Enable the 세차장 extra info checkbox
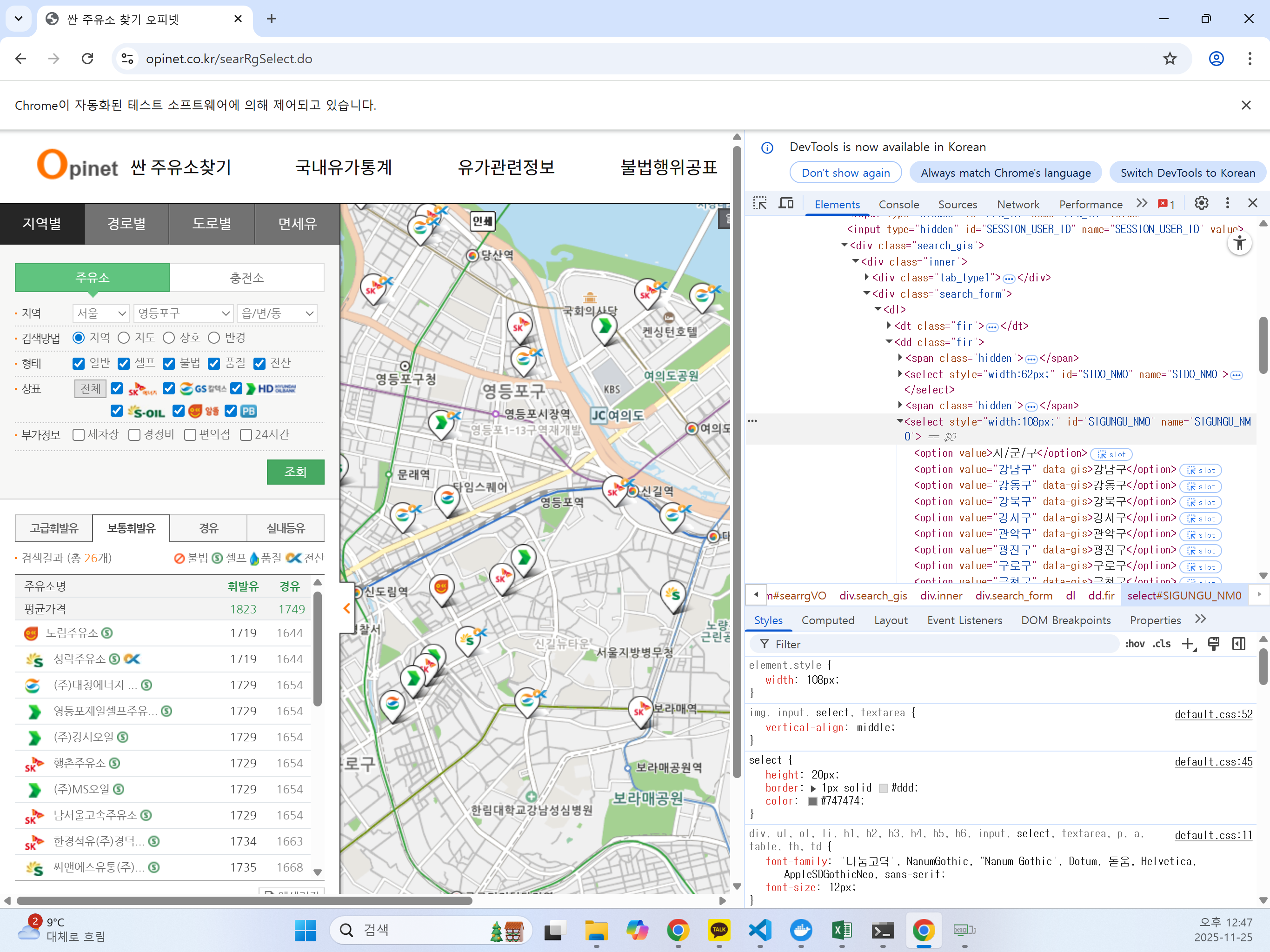The image size is (1270, 952). pos(79,435)
